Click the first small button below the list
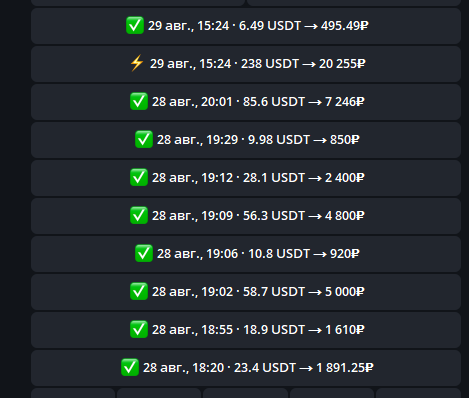This screenshot has width=469, height=398. (x=73, y=393)
